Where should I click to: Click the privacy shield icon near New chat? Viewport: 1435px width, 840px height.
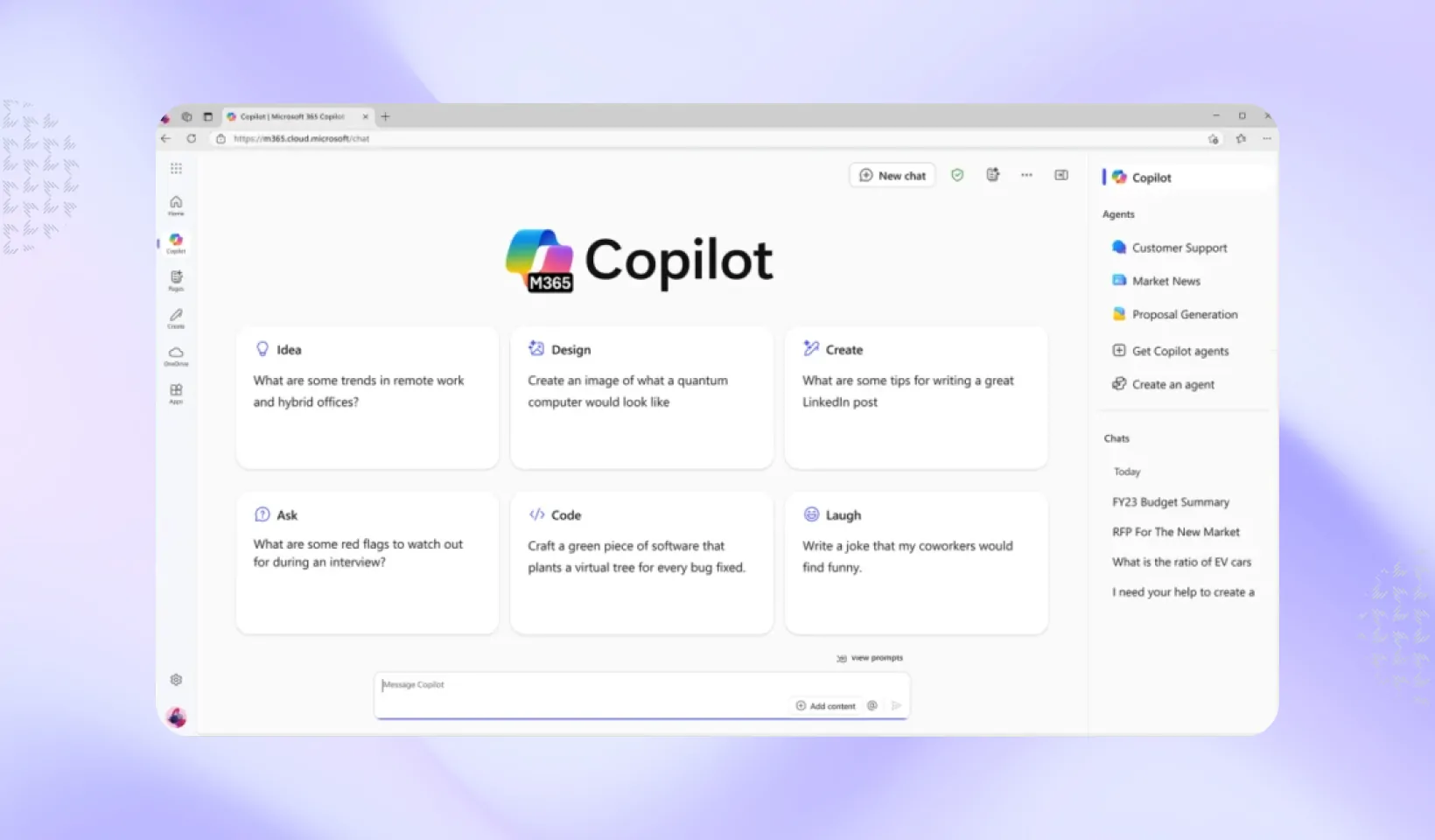tap(956, 175)
